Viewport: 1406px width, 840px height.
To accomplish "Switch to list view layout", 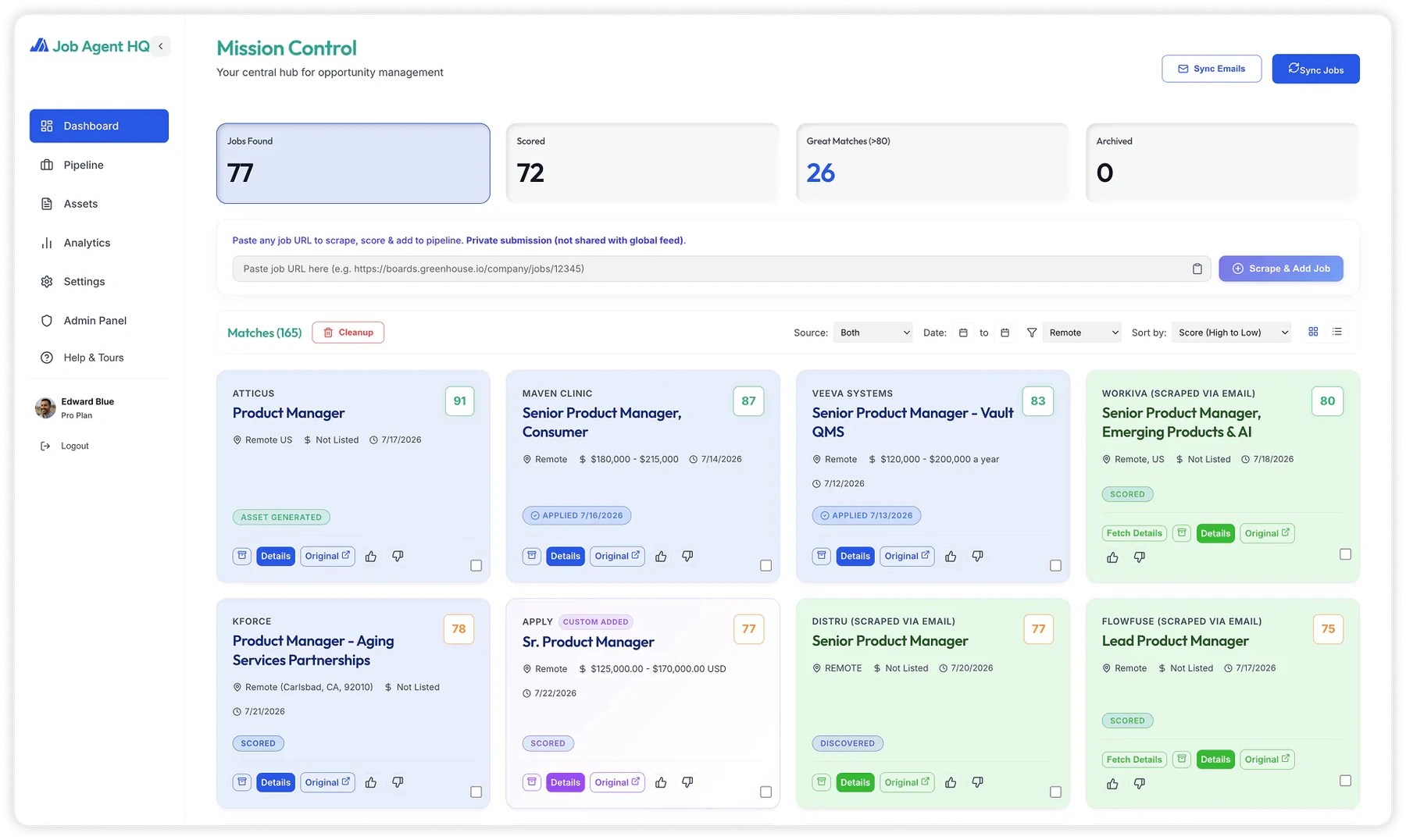I will tap(1337, 332).
